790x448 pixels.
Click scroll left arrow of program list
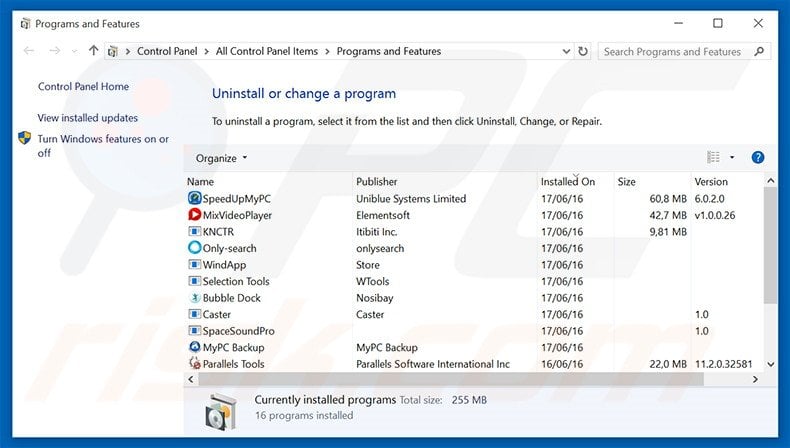191,379
